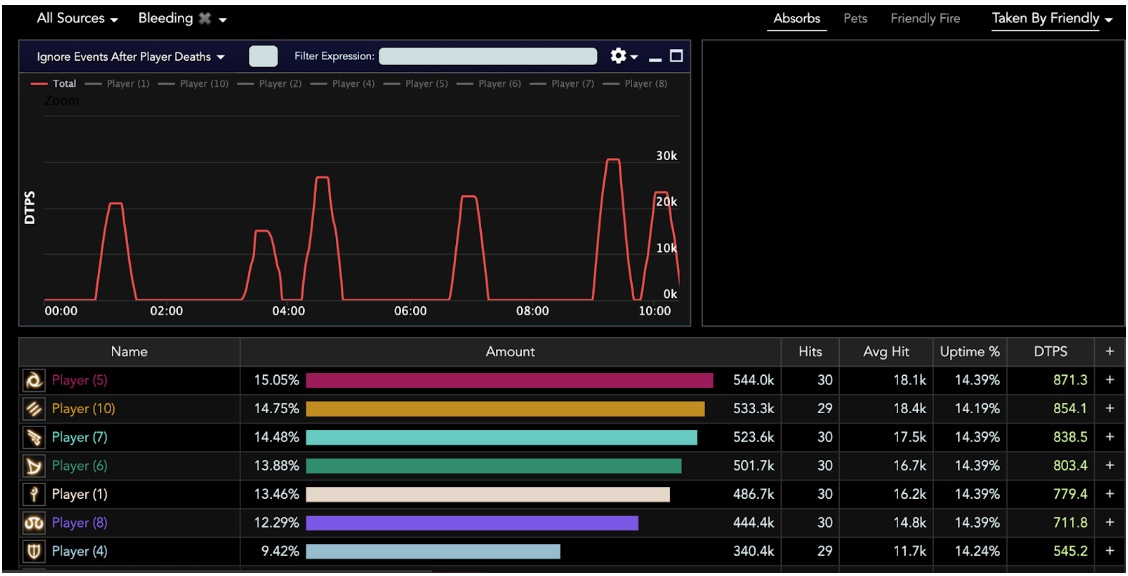Click the Player (10) class icon

click(x=34, y=408)
